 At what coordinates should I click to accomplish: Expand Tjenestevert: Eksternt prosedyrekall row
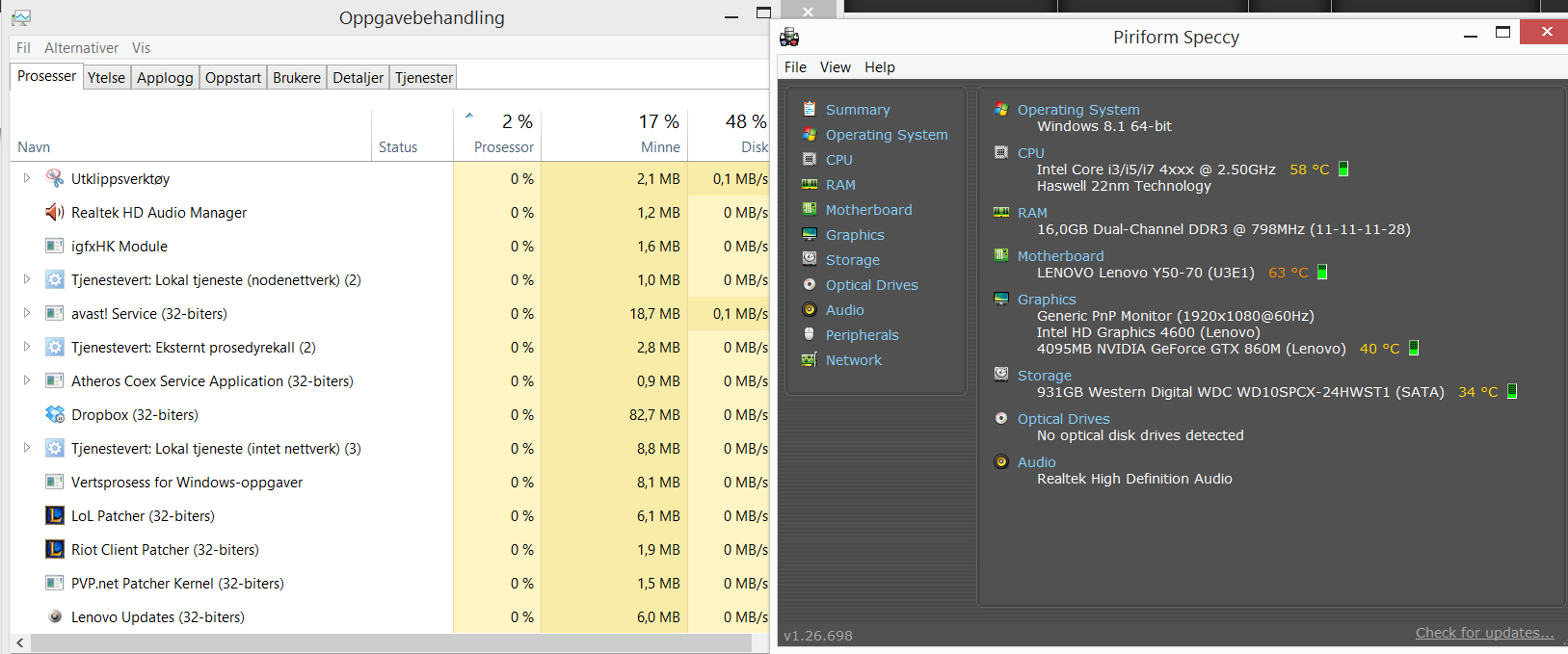point(27,347)
